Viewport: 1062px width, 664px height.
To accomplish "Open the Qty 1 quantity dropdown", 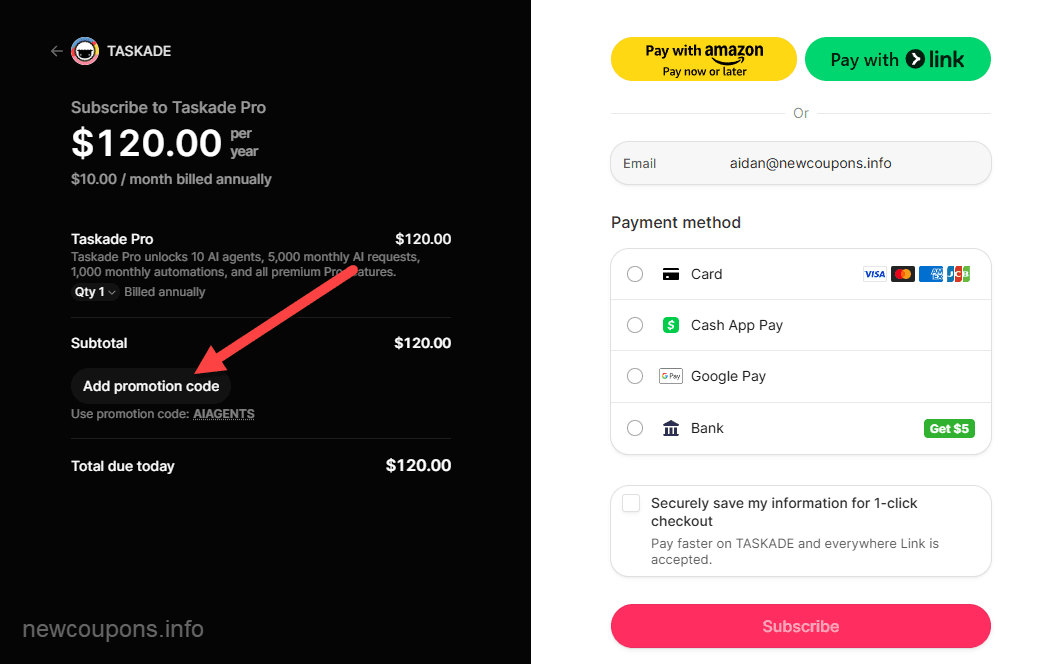I will point(94,292).
